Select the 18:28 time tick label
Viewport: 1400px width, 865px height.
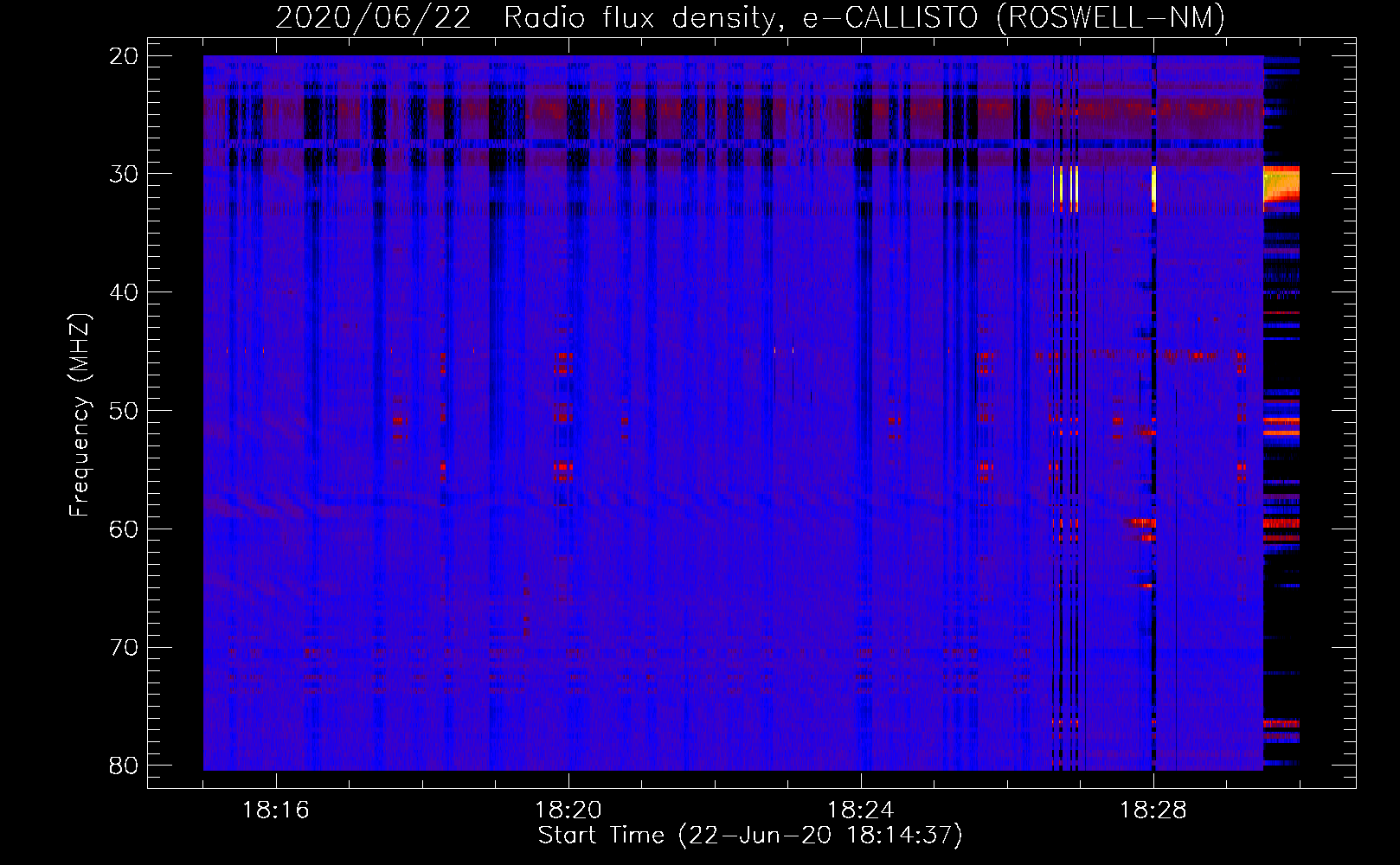[1153, 811]
